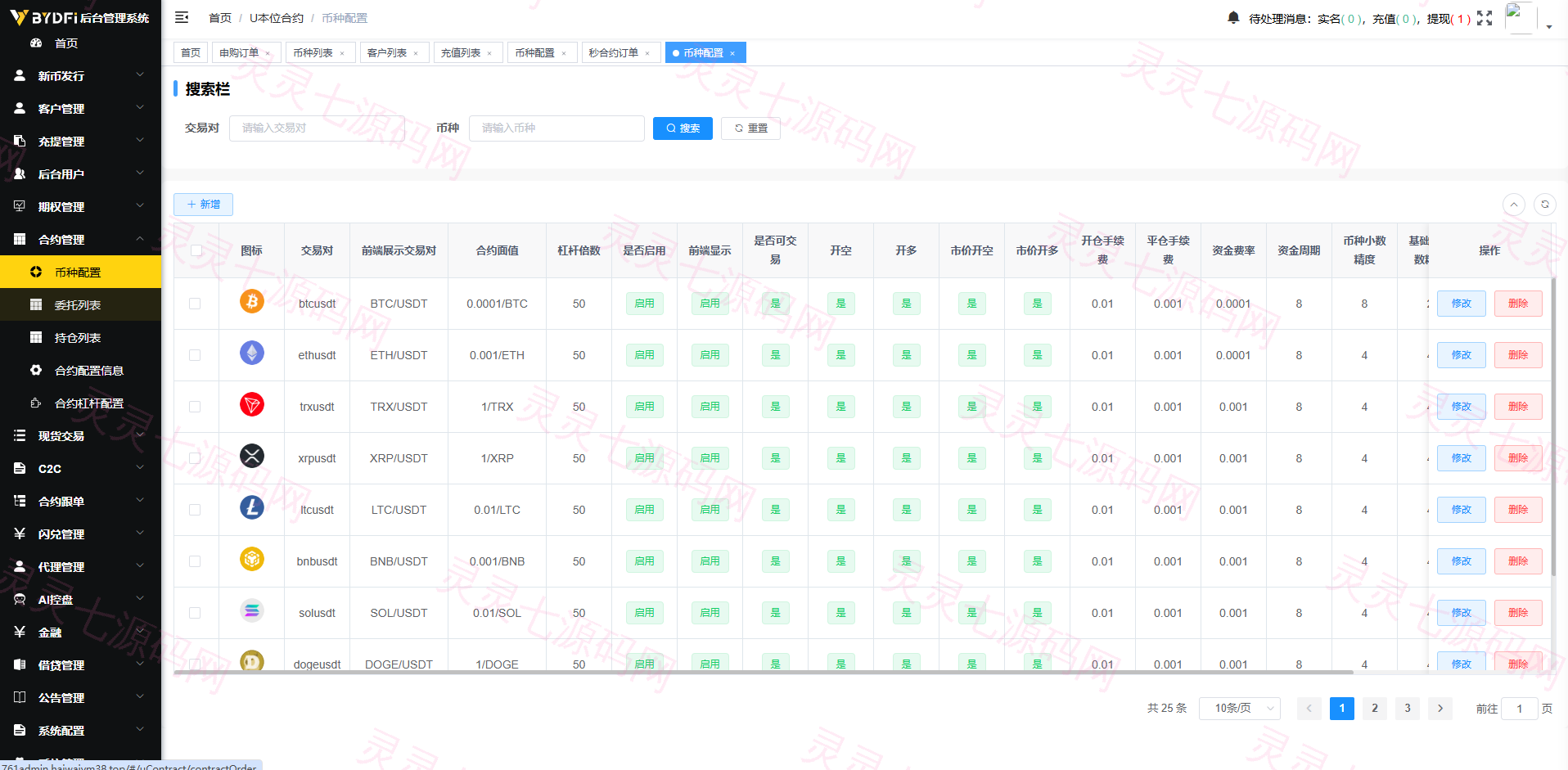Close the 申购订单 tab

(268, 53)
